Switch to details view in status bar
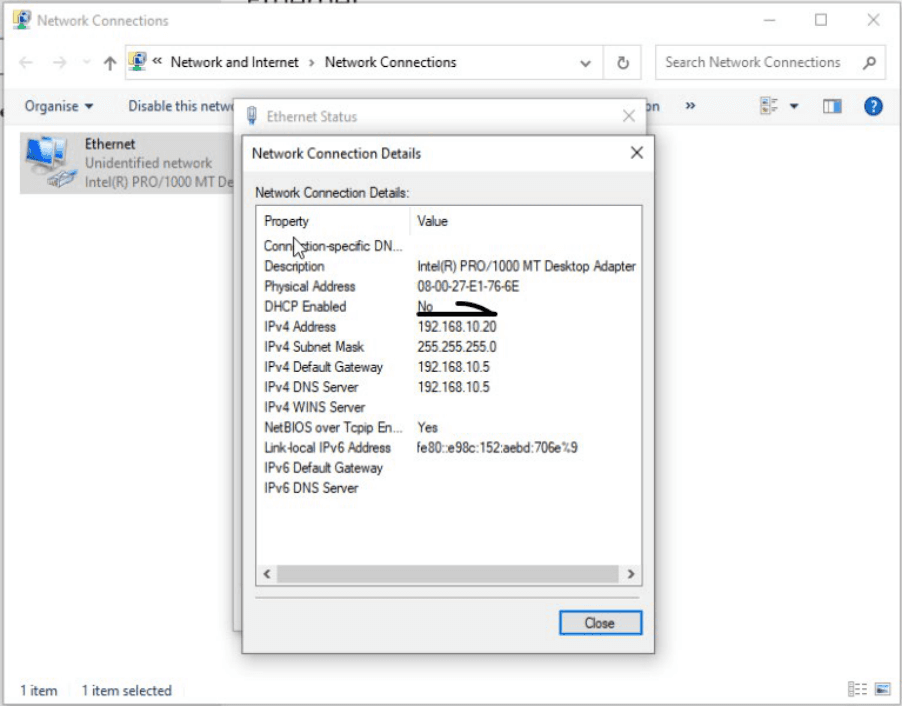The image size is (902, 706). [x=857, y=689]
